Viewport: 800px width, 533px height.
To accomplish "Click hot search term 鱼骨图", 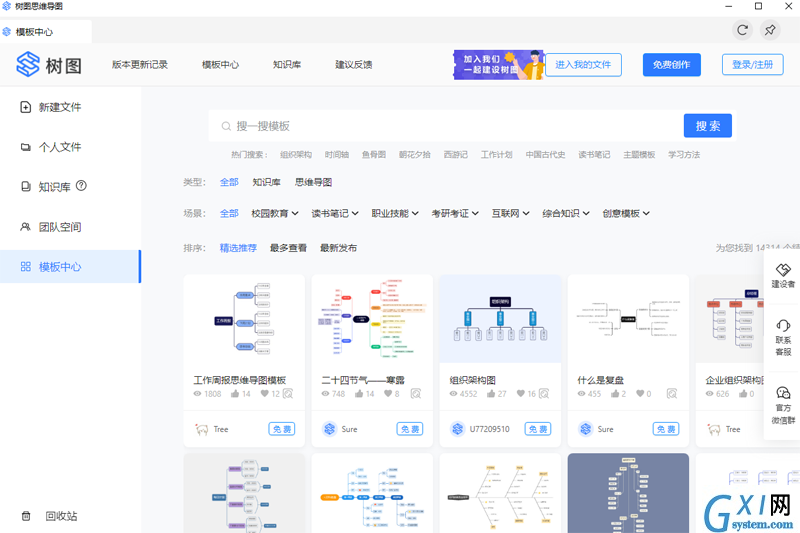I will pyautogui.click(x=374, y=155).
